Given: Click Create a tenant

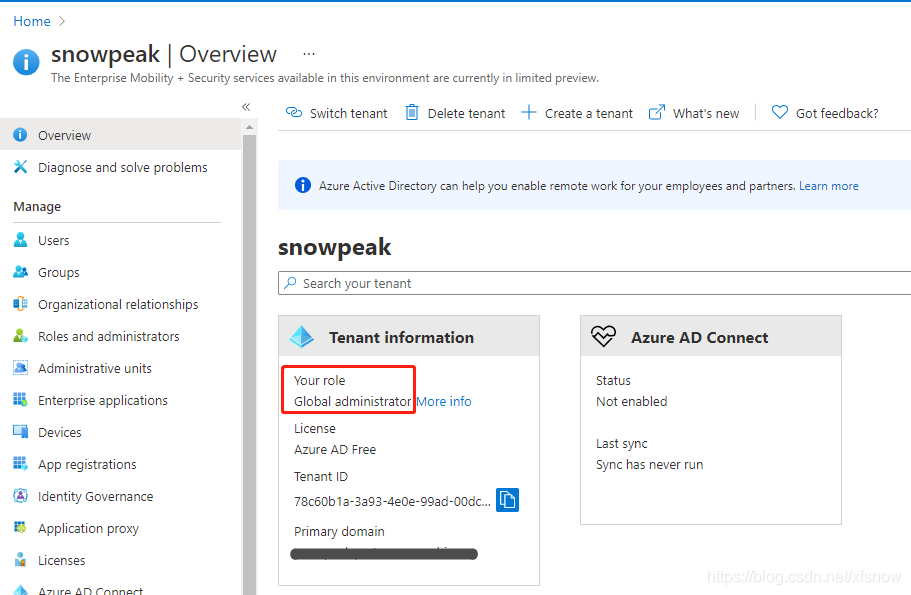Looking at the screenshot, I should coord(577,113).
